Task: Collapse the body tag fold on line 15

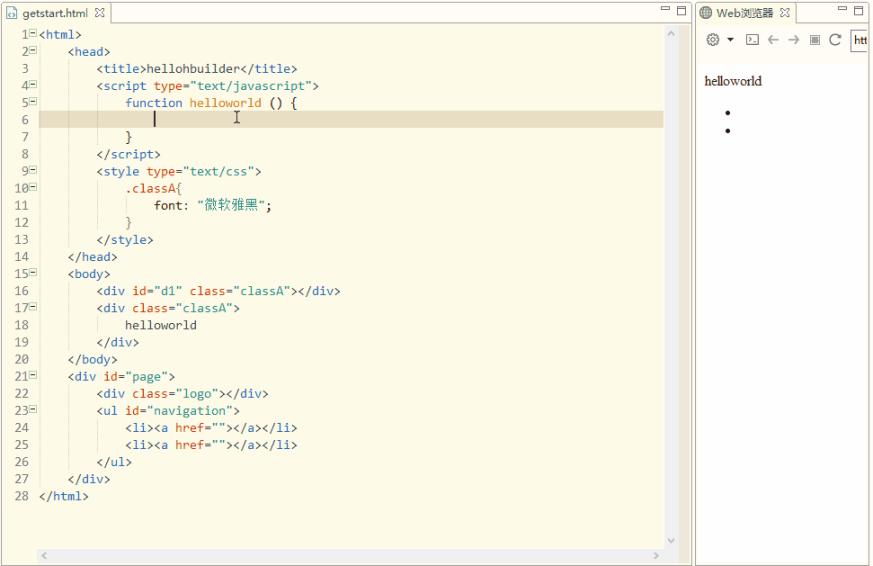Action: tap(33, 272)
